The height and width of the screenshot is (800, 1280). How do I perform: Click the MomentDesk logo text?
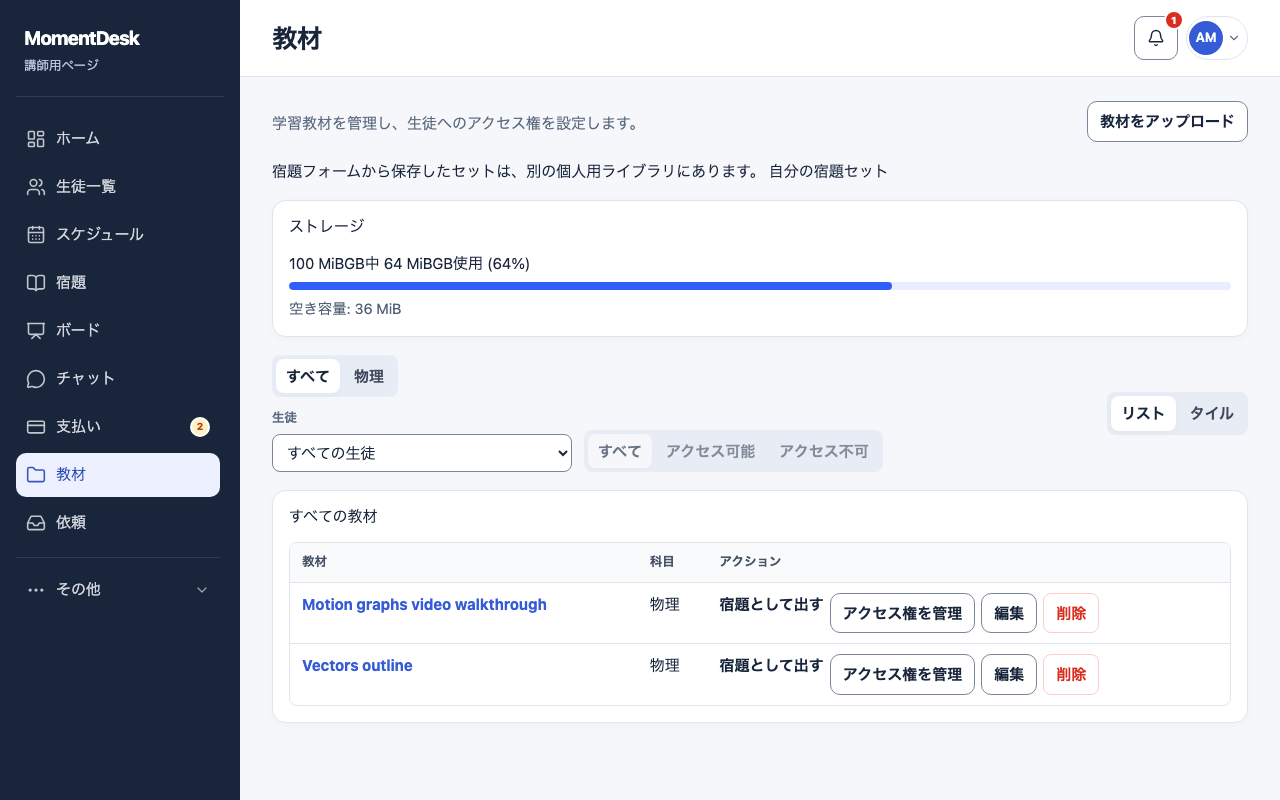82,39
